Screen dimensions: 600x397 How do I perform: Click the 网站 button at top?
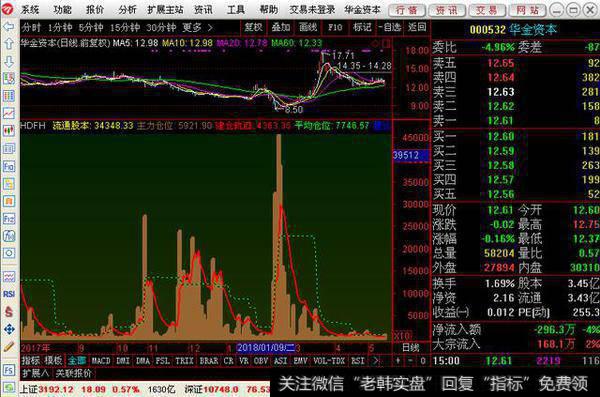(527, 10)
